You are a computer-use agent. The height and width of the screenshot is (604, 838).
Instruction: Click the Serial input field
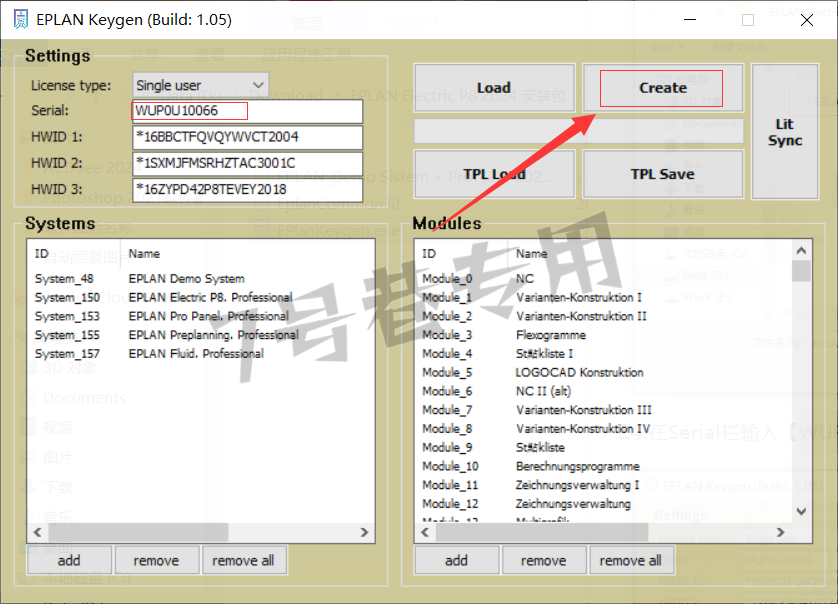tap(247, 111)
